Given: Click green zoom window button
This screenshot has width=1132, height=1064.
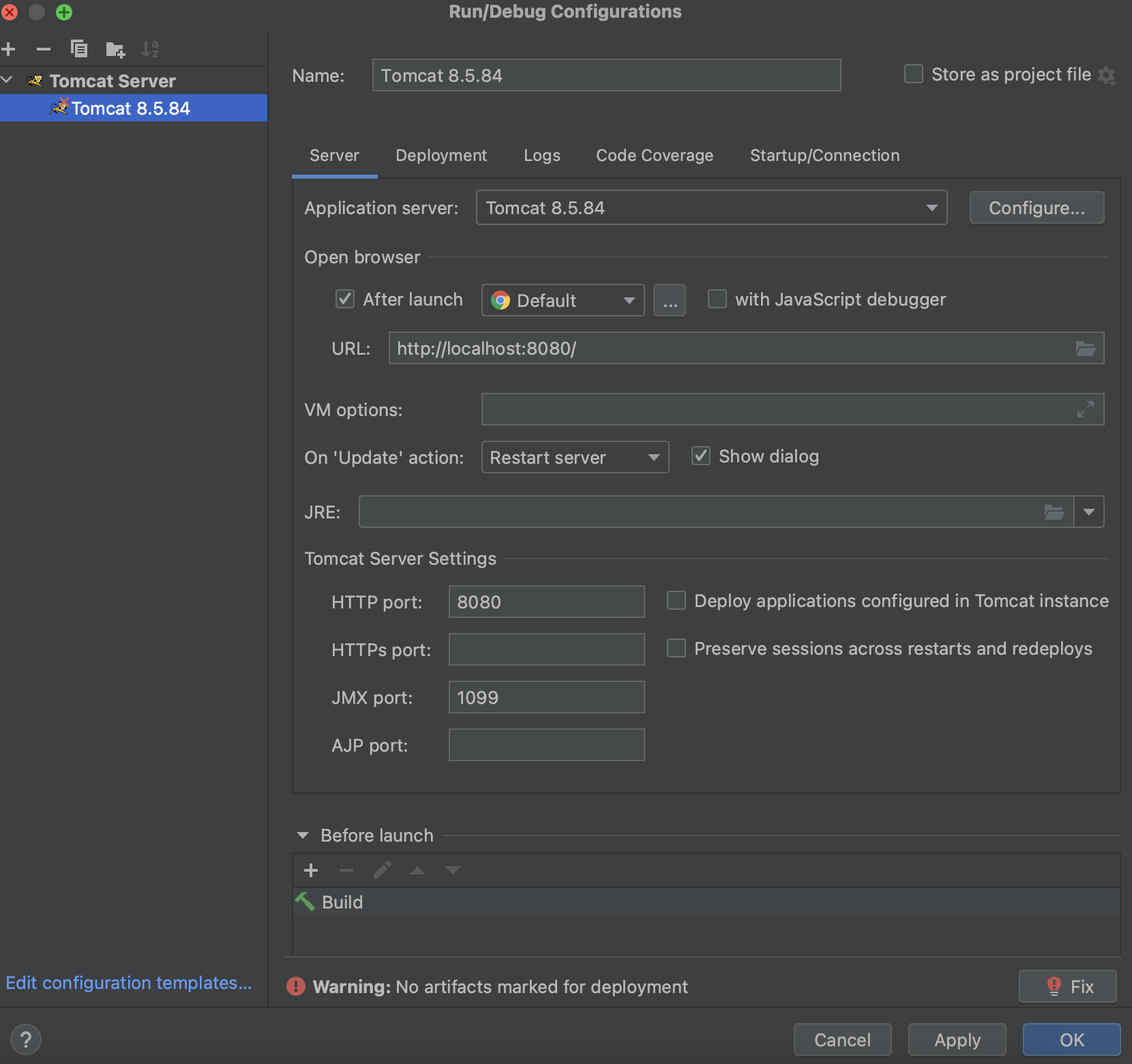Looking at the screenshot, I should (x=64, y=12).
